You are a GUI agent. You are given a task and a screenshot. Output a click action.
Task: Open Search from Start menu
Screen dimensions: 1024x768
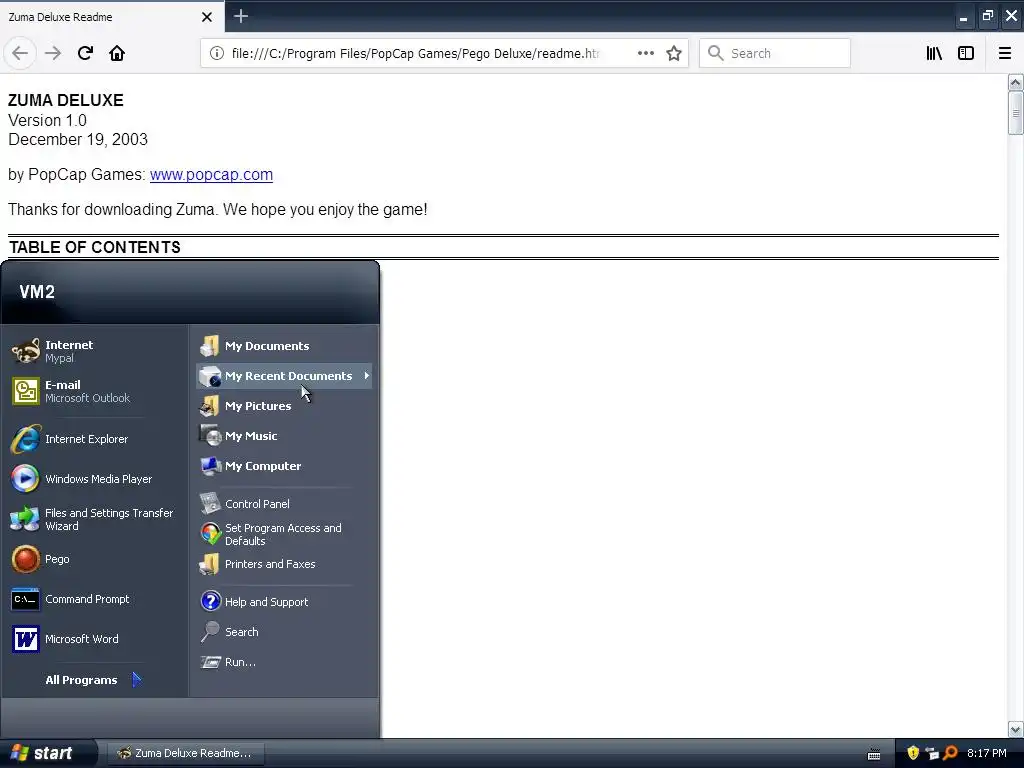tap(284, 632)
